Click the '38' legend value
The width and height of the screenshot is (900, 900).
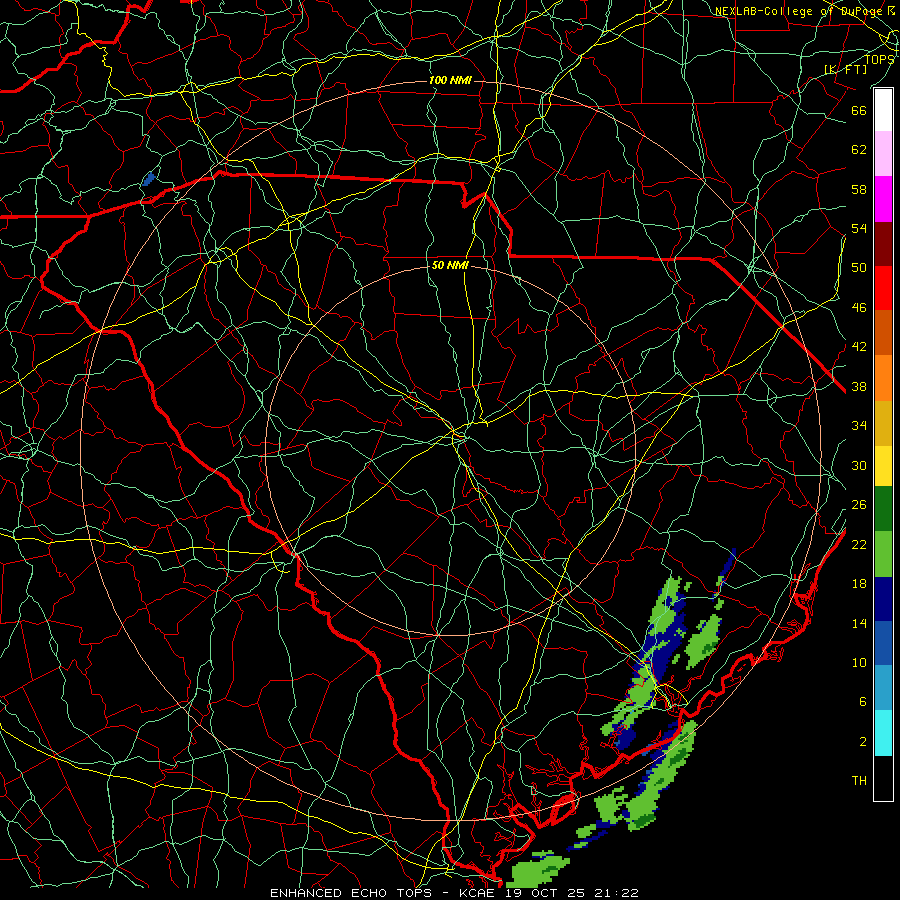[x=859, y=386]
